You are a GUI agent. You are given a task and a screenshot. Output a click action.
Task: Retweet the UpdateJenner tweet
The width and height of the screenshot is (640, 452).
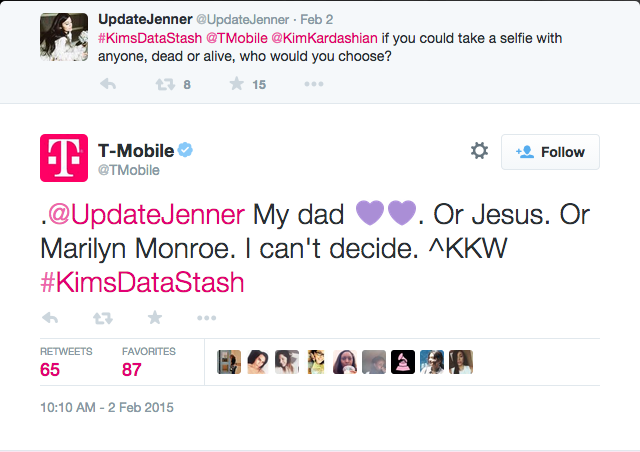[x=165, y=85]
